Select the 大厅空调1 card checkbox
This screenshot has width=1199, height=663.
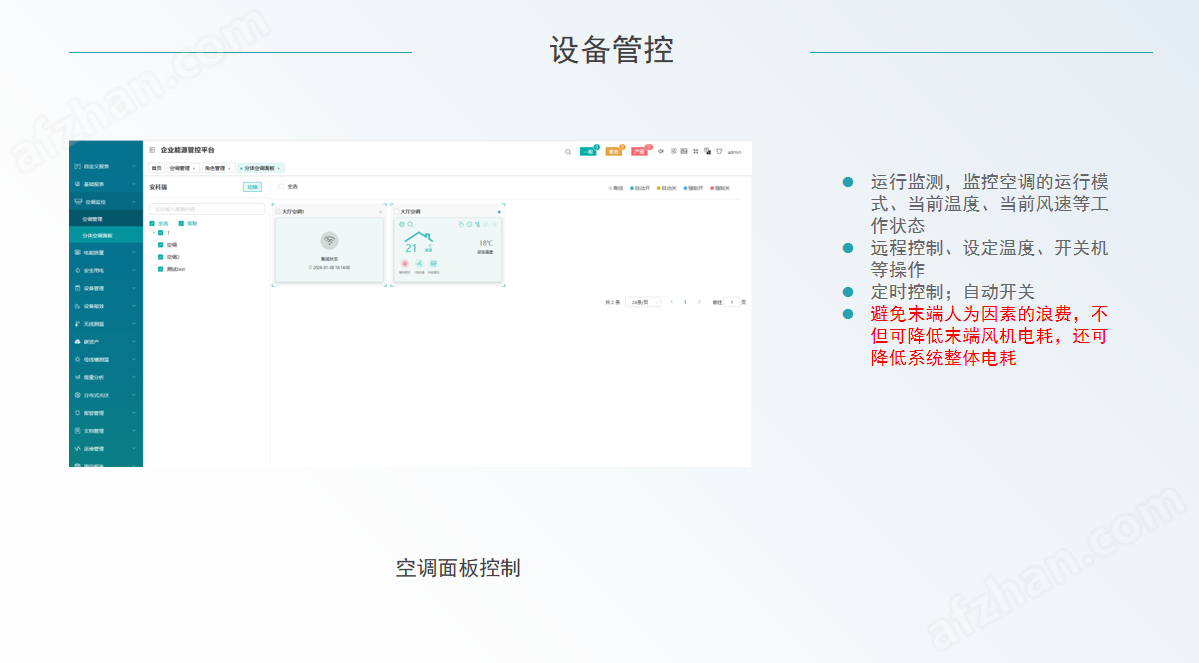278,212
